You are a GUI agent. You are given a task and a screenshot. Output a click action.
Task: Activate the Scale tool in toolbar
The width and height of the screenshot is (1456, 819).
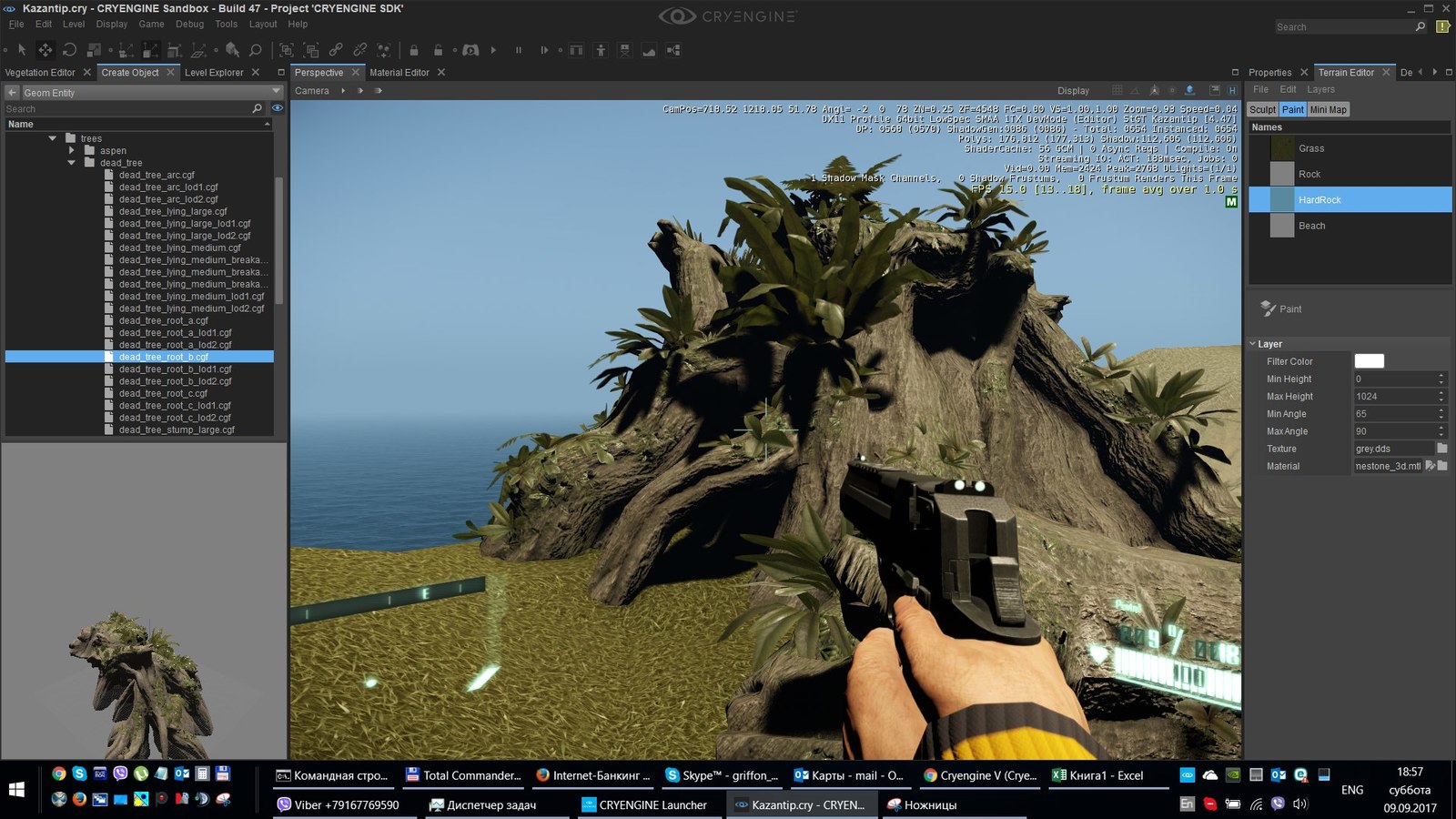point(94,50)
